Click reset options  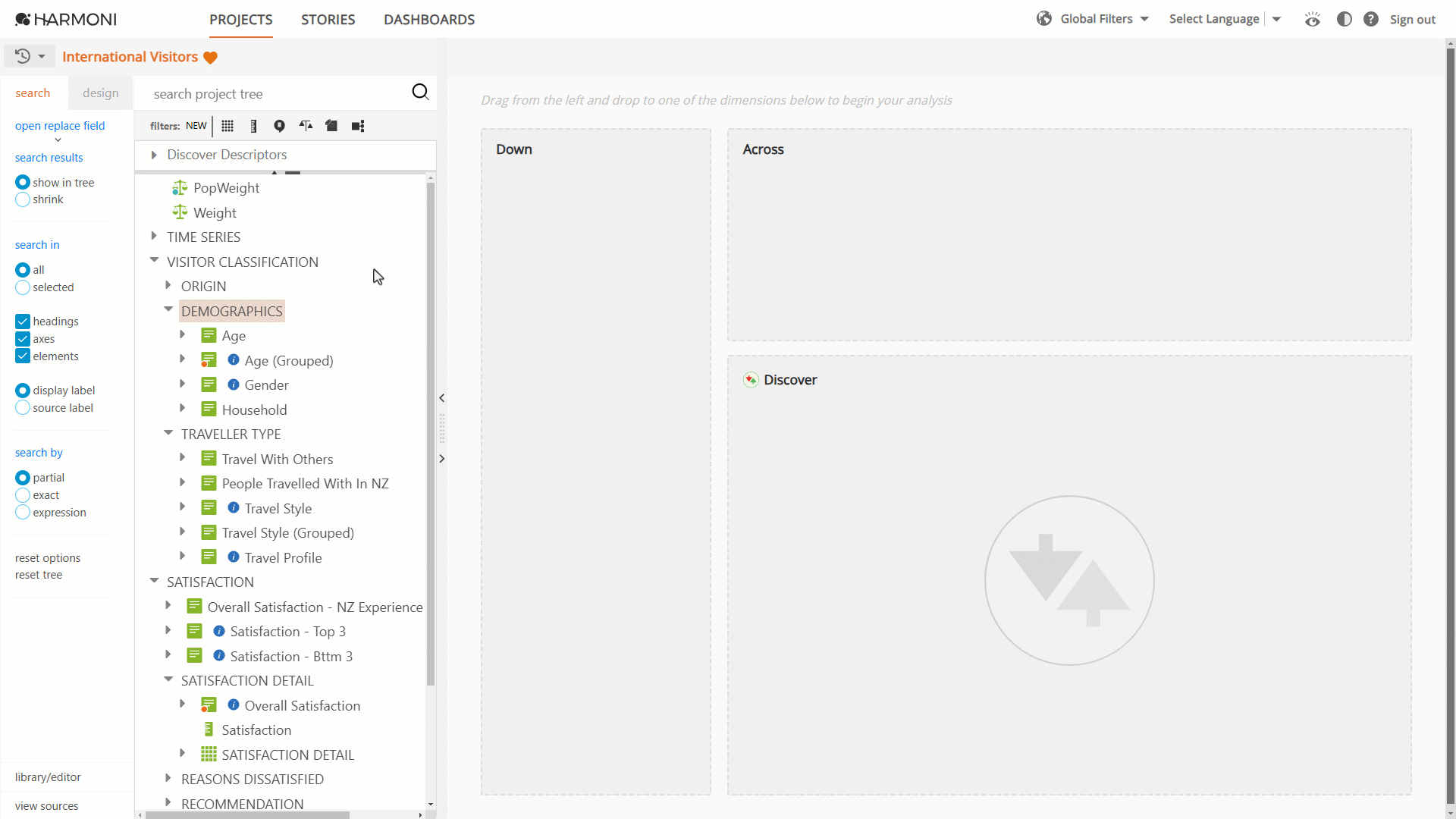[x=48, y=558]
